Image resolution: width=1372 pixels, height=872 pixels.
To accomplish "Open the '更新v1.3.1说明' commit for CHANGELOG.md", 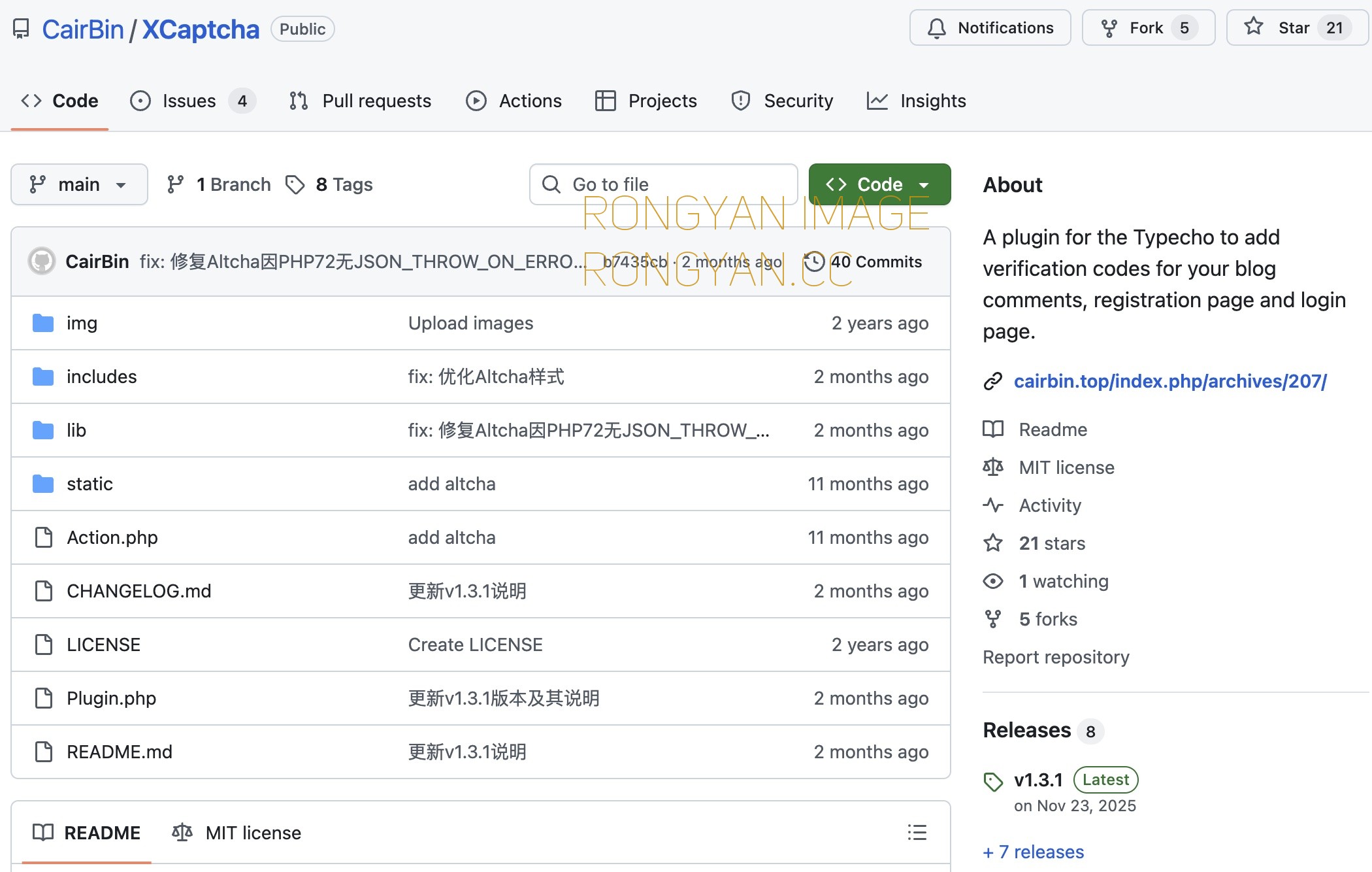I will (467, 591).
